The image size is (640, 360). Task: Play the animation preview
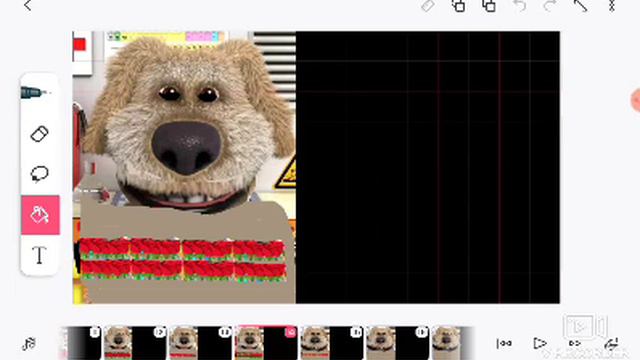(540, 344)
